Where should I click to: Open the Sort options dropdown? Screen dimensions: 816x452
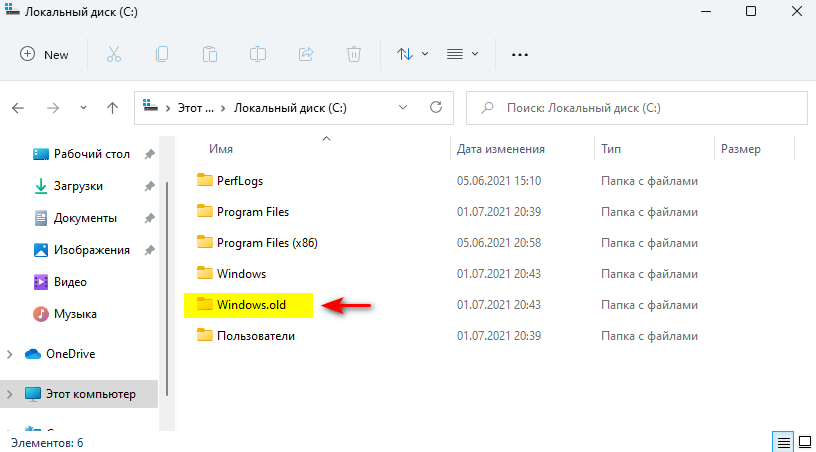412,54
